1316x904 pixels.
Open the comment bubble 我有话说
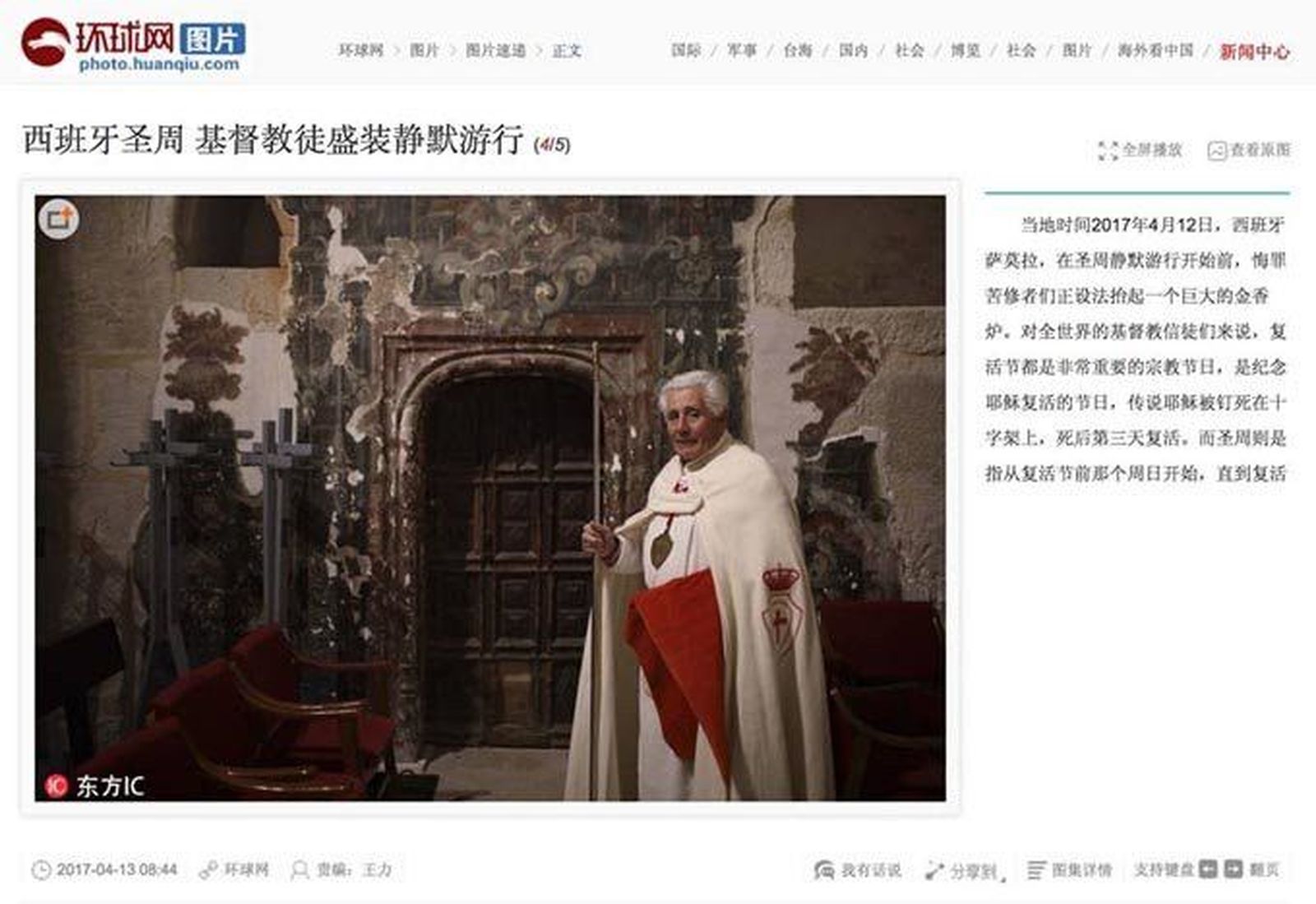(857, 870)
